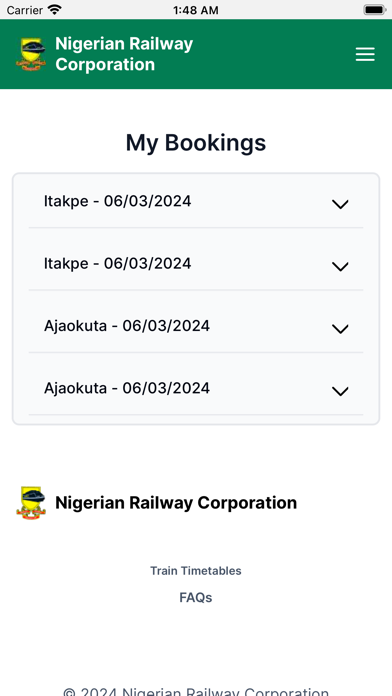Select the first Itakpe - 06/03/2024 booking row

(196, 202)
